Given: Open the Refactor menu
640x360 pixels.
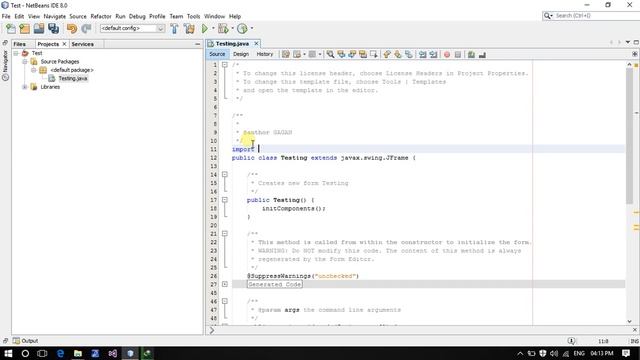Looking at the screenshot, I should (101, 16).
